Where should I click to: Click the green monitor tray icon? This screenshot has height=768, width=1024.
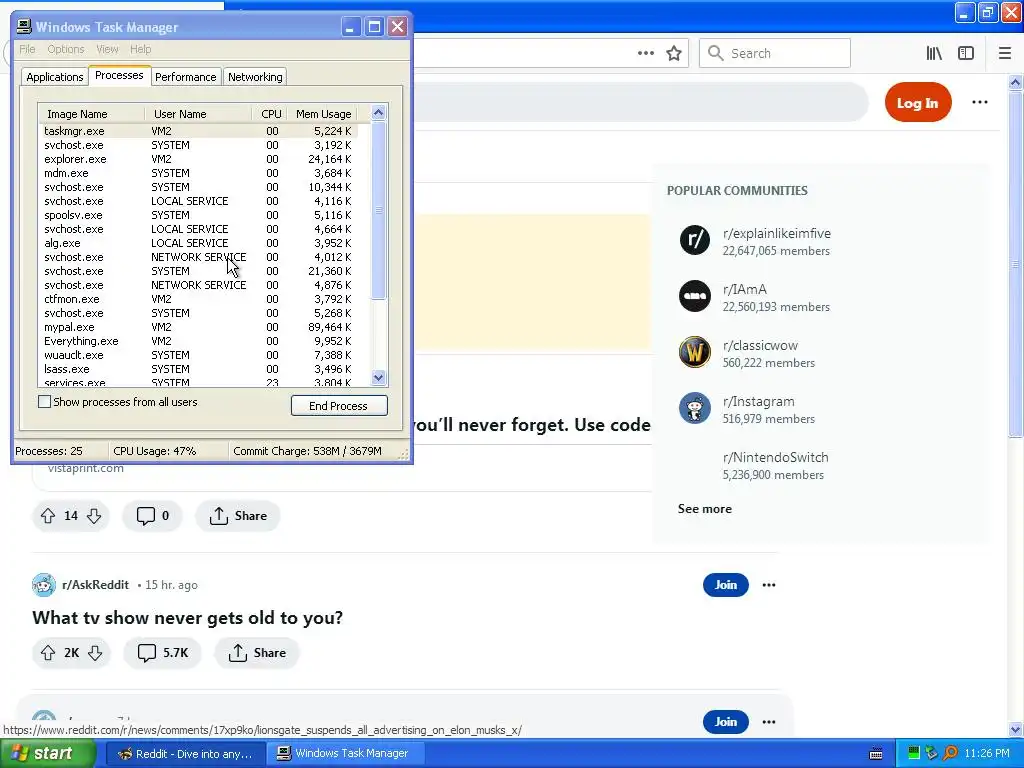(x=914, y=754)
